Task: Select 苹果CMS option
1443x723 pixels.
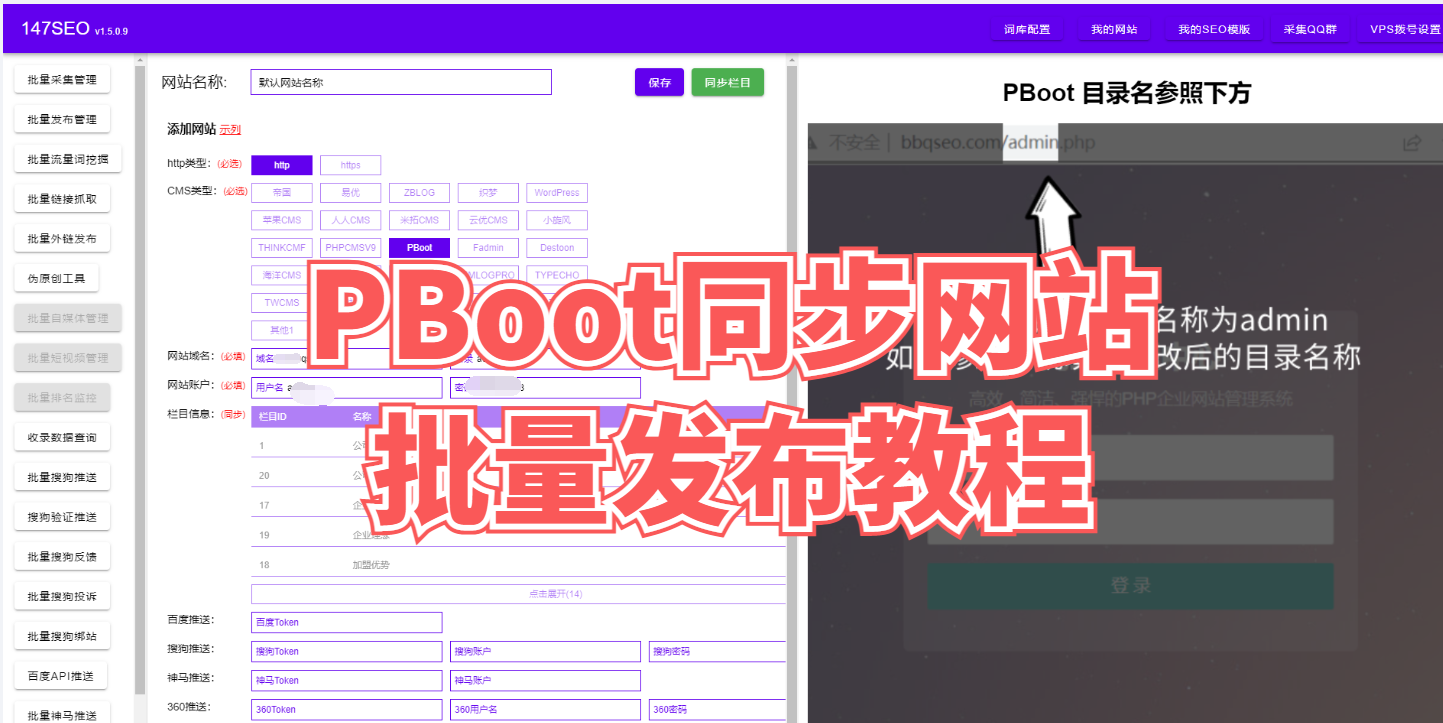Action: click(282, 220)
